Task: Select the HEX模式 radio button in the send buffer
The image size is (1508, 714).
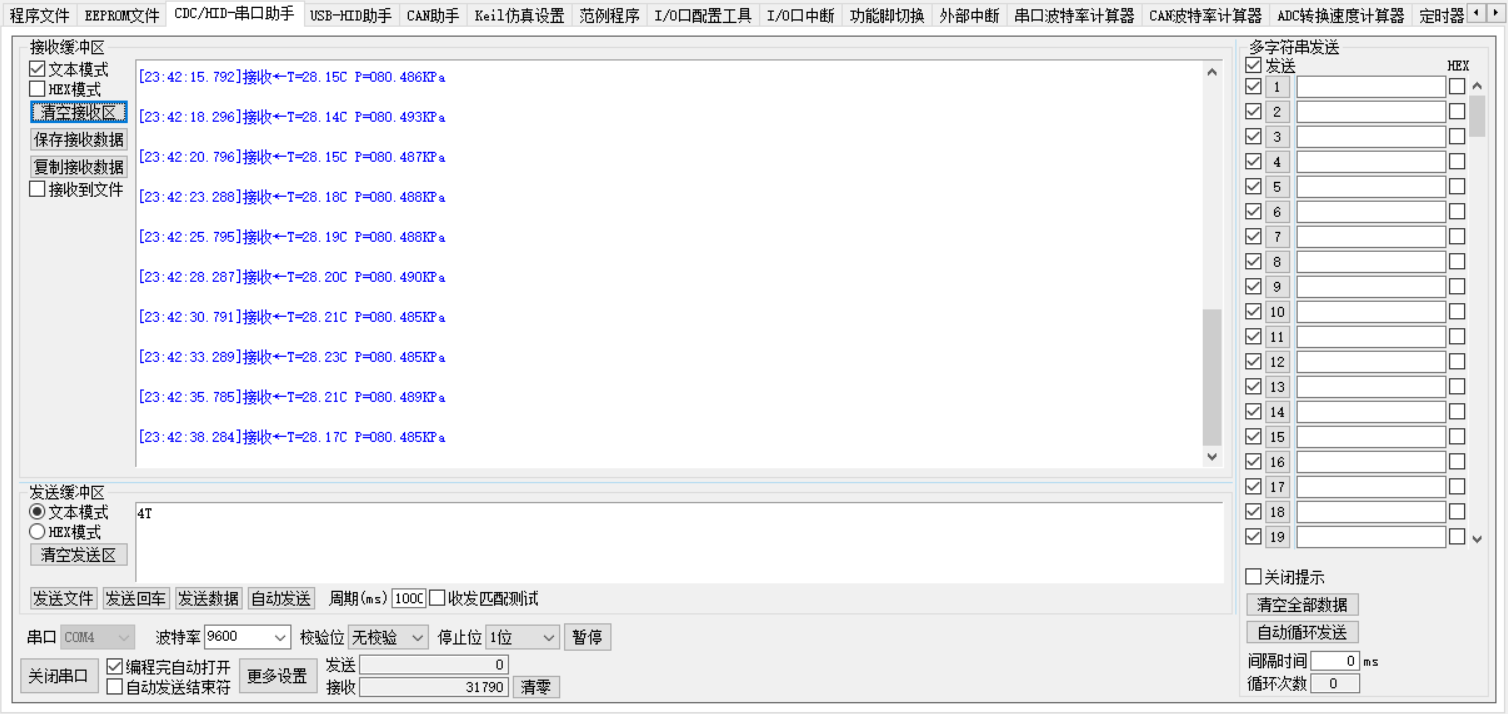Action: pyautogui.click(x=65, y=532)
